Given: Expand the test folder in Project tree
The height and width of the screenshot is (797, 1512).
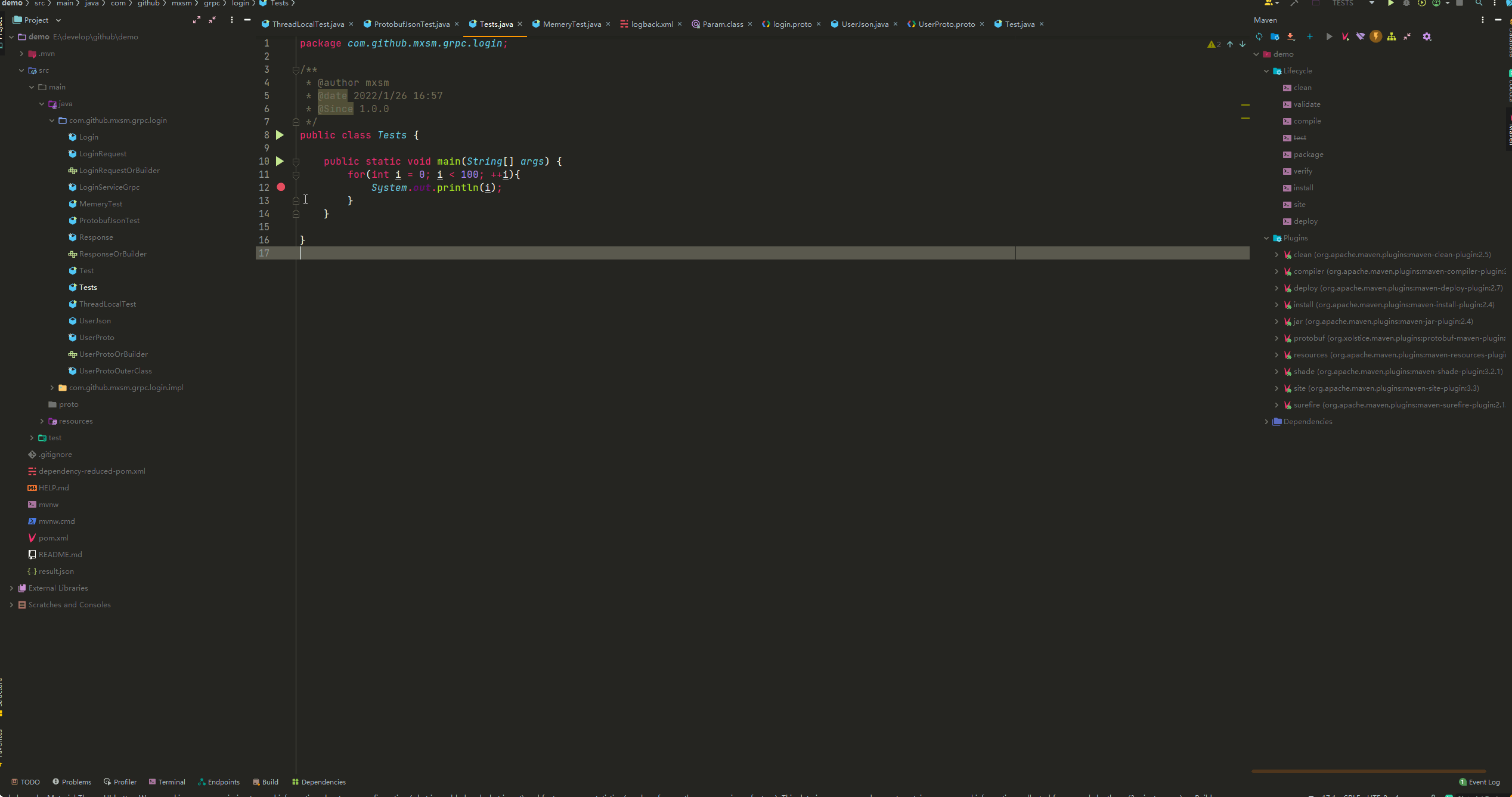Looking at the screenshot, I should click(x=32, y=438).
